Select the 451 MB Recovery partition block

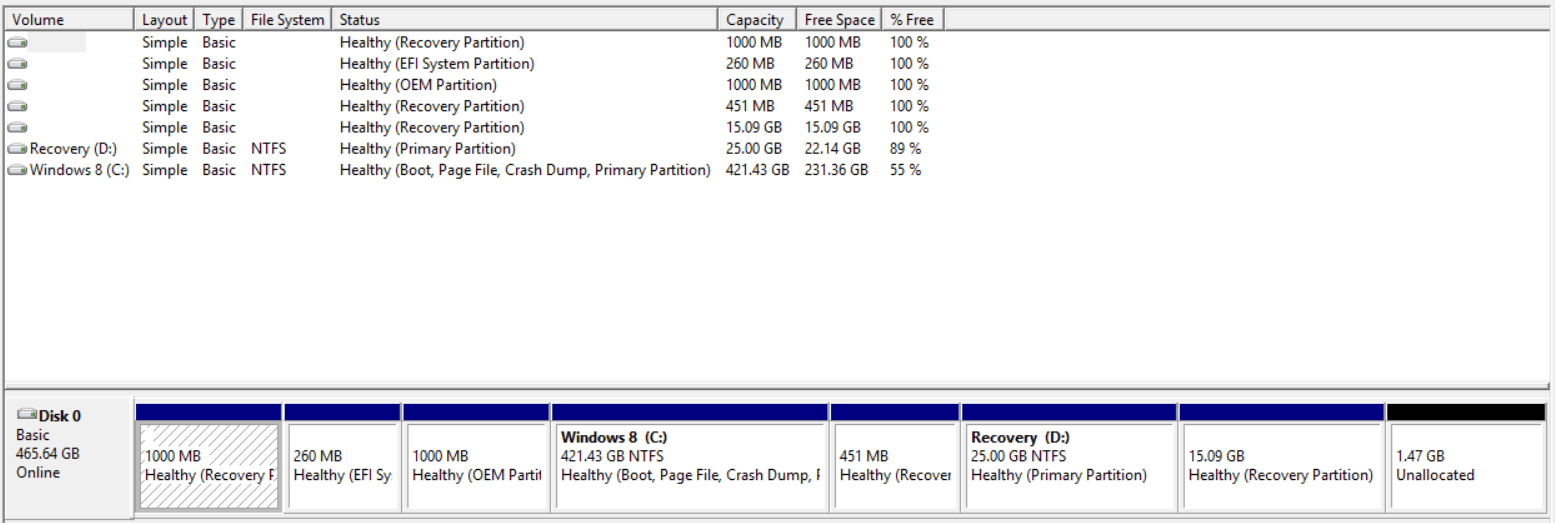[895, 457]
